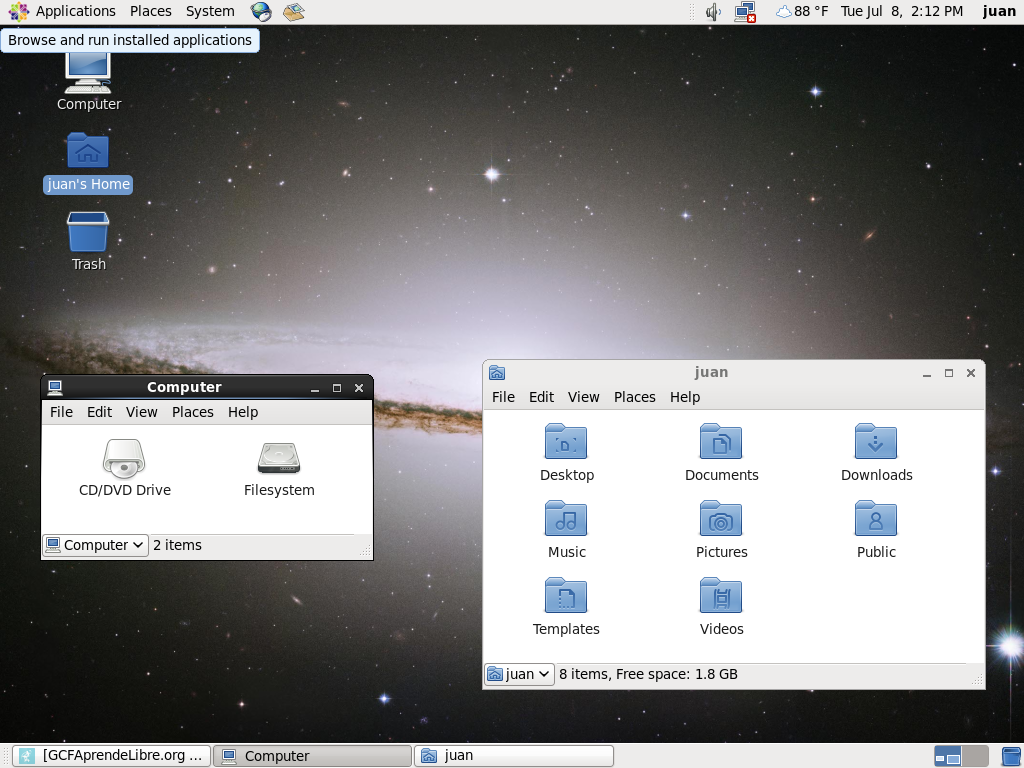Click the volume speaker icon in panel
The height and width of the screenshot is (768, 1024).
point(713,12)
